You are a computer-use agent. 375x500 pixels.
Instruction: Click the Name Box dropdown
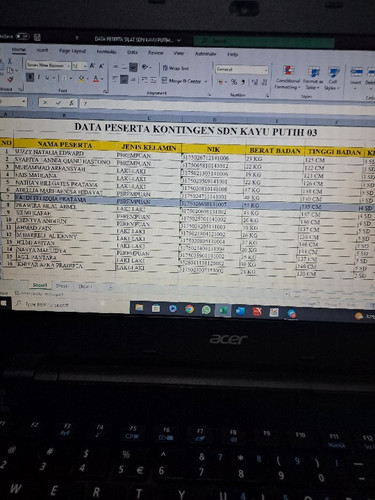tap(24, 101)
